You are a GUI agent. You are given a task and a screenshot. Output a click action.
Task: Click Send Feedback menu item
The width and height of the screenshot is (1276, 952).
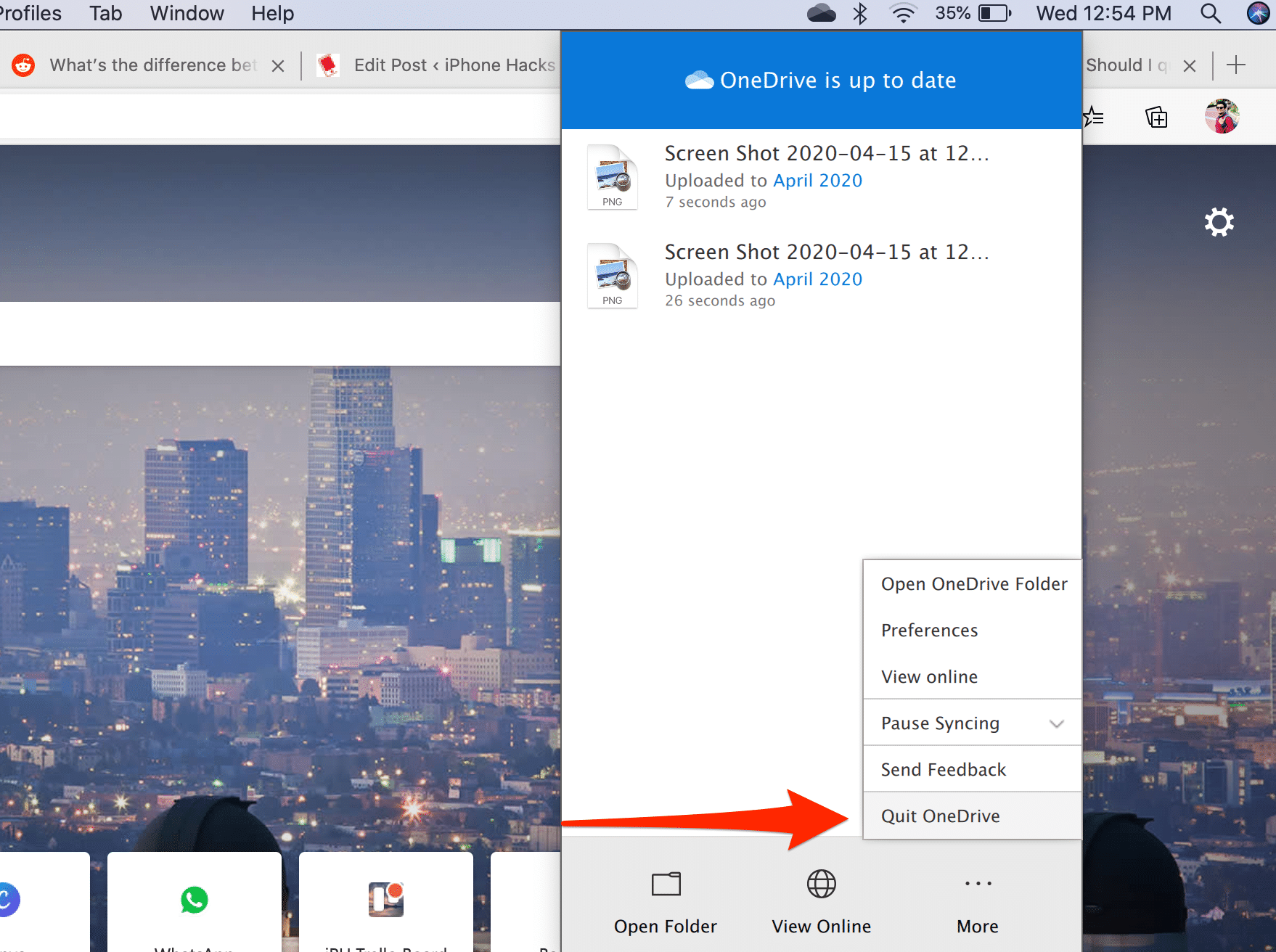pos(943,770)
